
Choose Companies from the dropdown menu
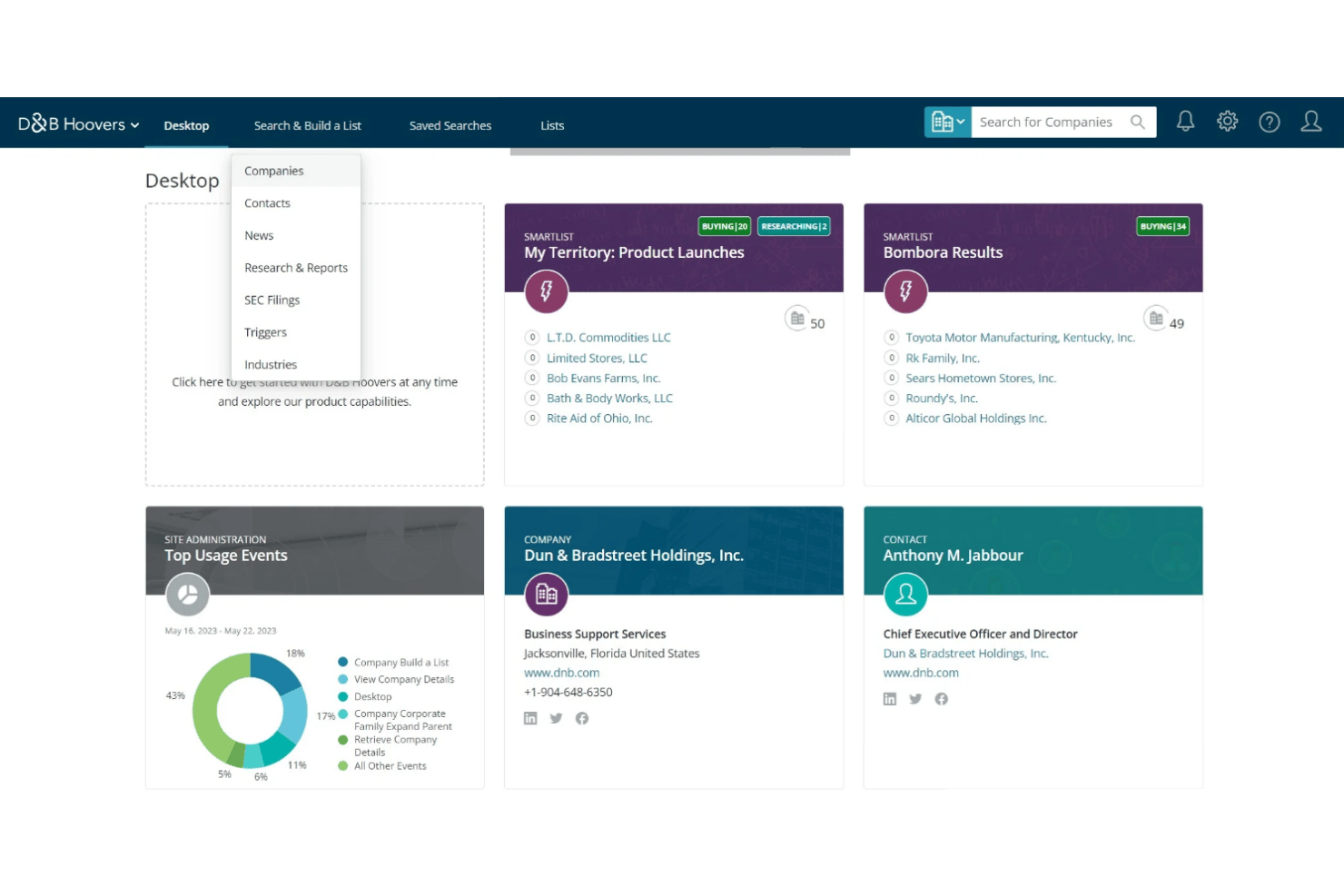(296, 171)
